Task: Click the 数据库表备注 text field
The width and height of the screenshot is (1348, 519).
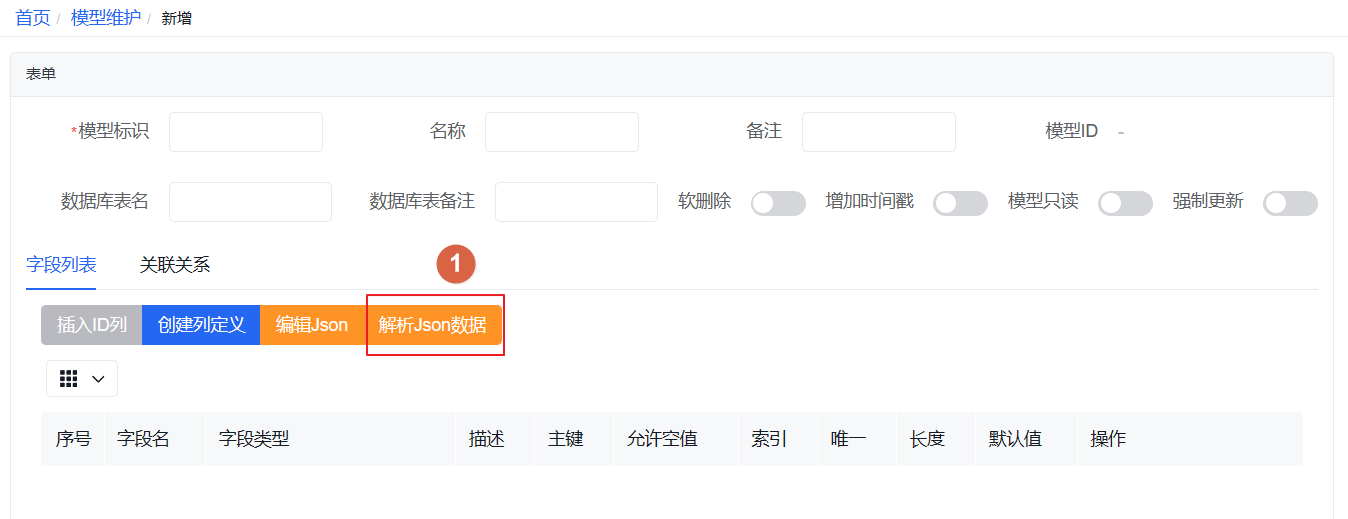Action: click(576, 202)
